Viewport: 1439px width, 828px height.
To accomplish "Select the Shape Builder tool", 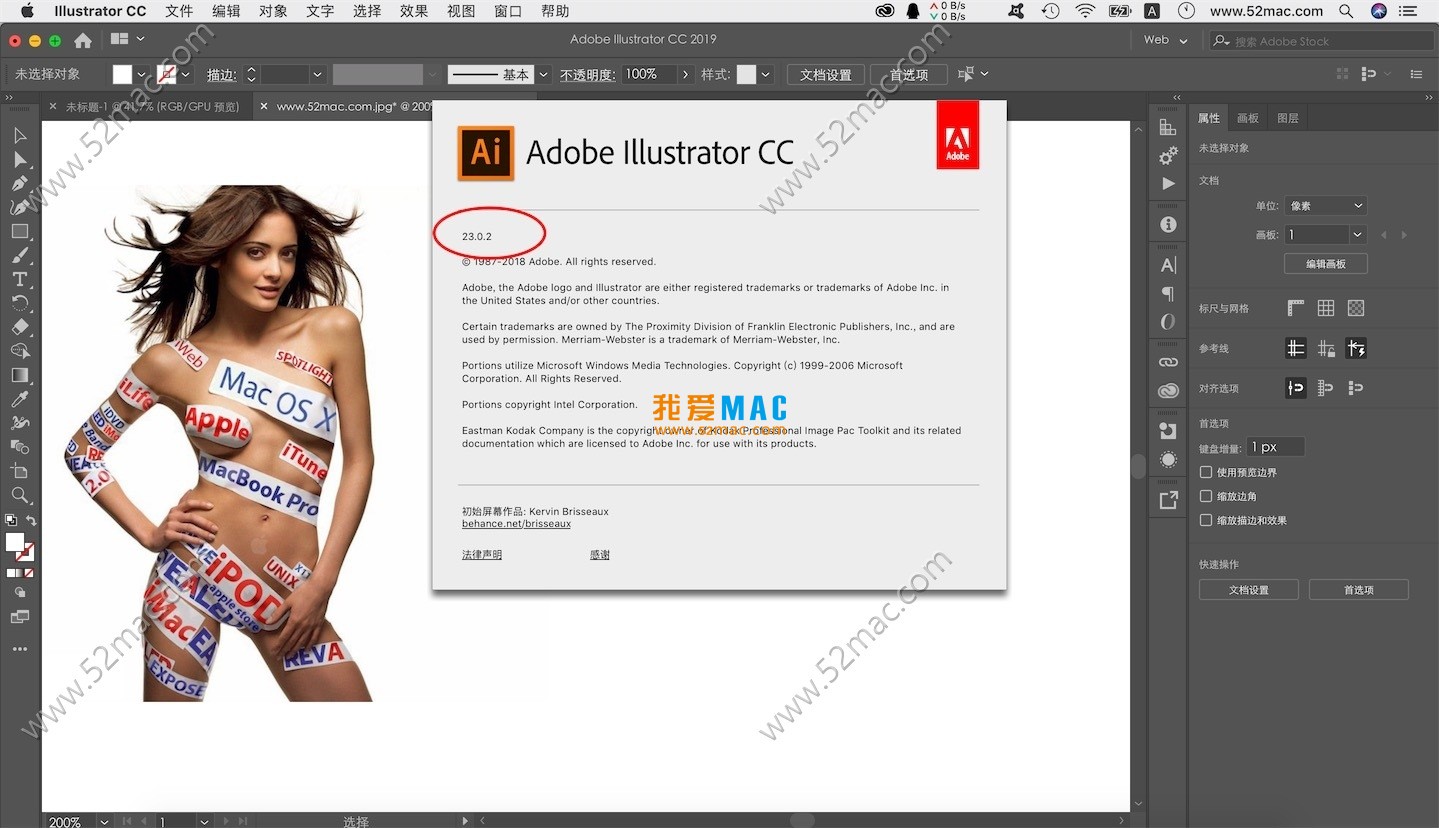I will 20,351.
